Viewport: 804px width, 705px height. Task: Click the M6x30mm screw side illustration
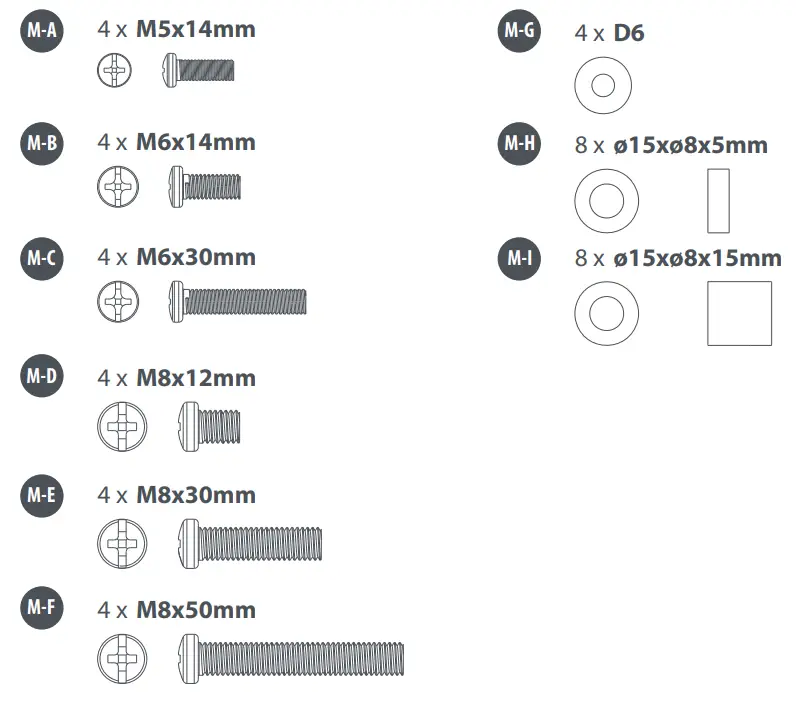tap(237, 300)
